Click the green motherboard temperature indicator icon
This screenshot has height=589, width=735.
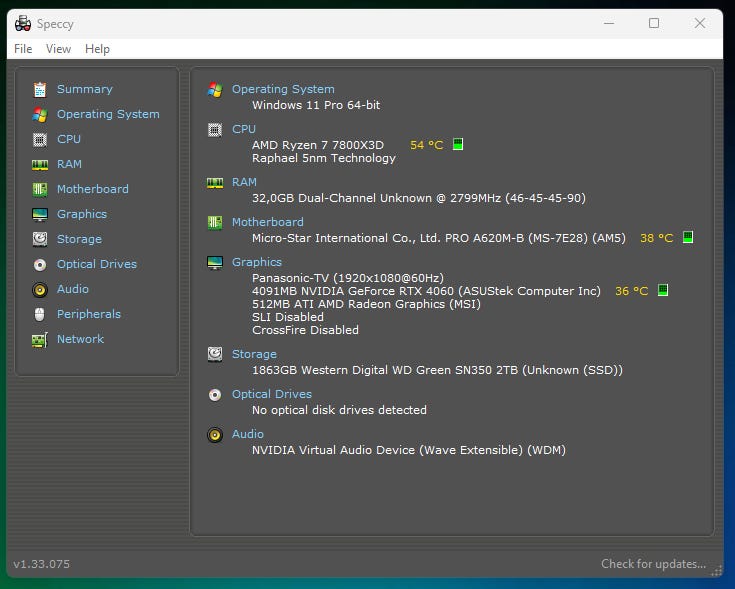pyautogui.click(x=688, y=237)
